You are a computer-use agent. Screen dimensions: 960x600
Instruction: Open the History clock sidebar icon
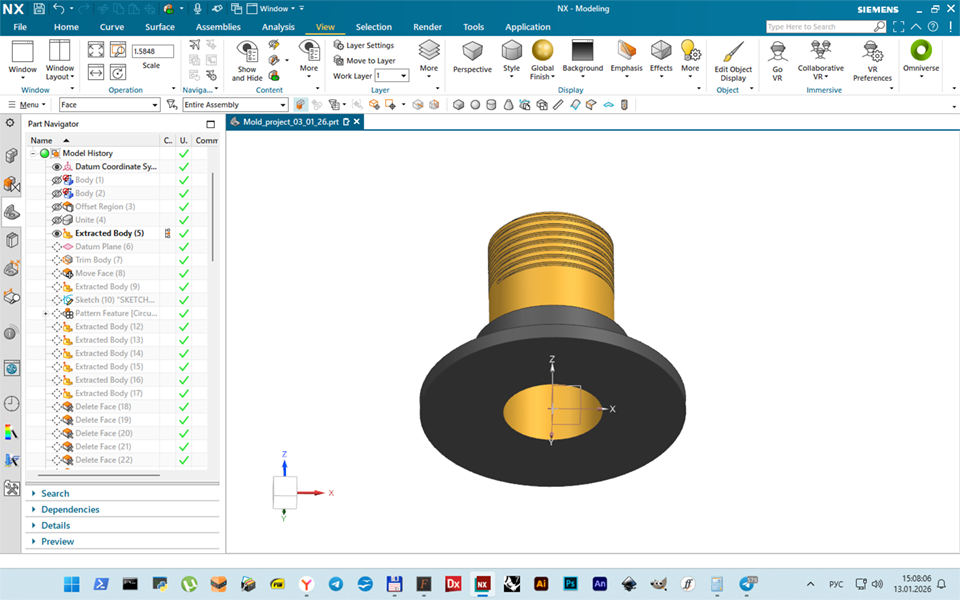[11, 404]
